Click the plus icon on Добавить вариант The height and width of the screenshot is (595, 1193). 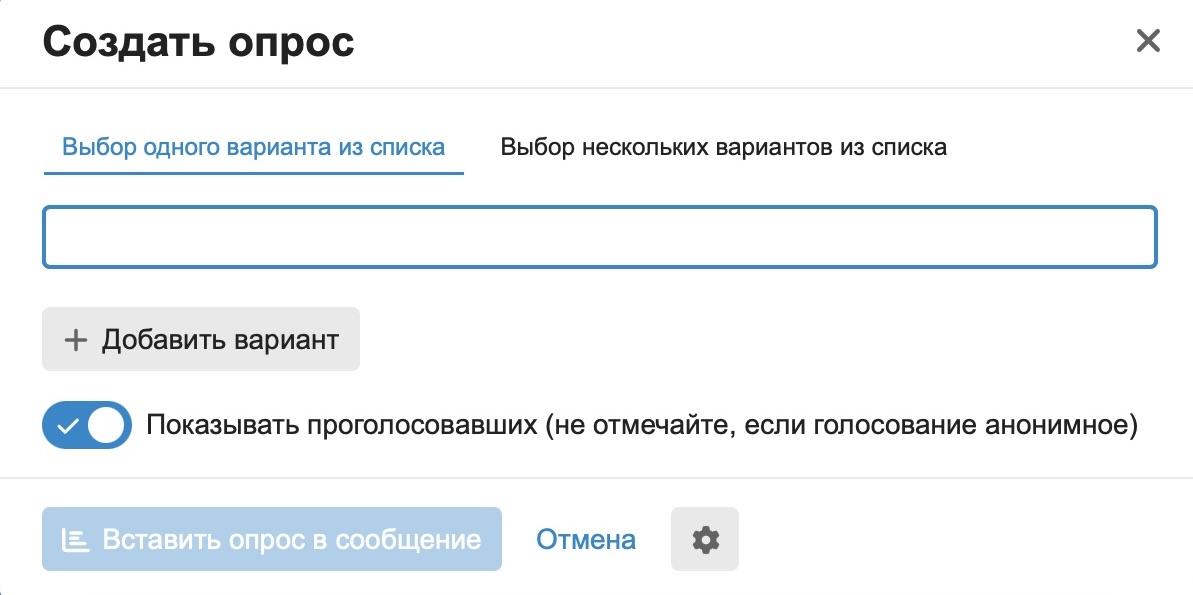[x=75, y=340]
